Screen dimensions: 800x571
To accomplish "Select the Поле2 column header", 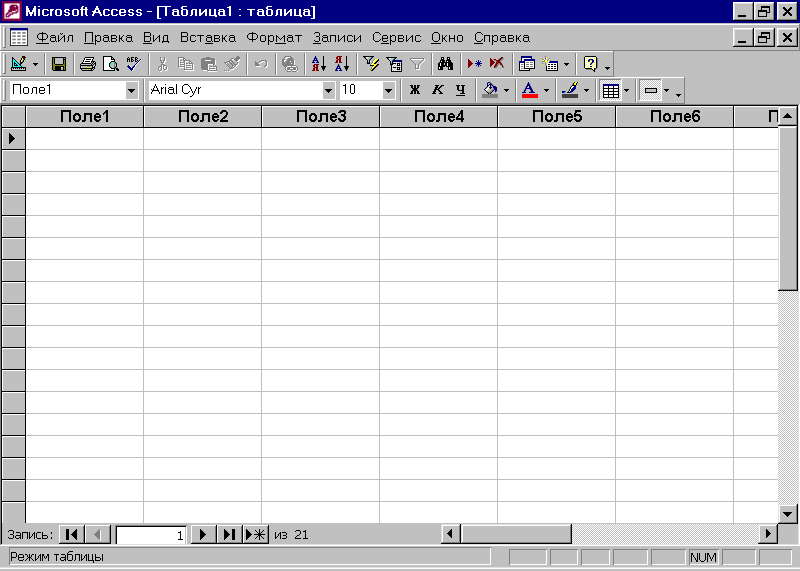I will click(x=203, y=116).
